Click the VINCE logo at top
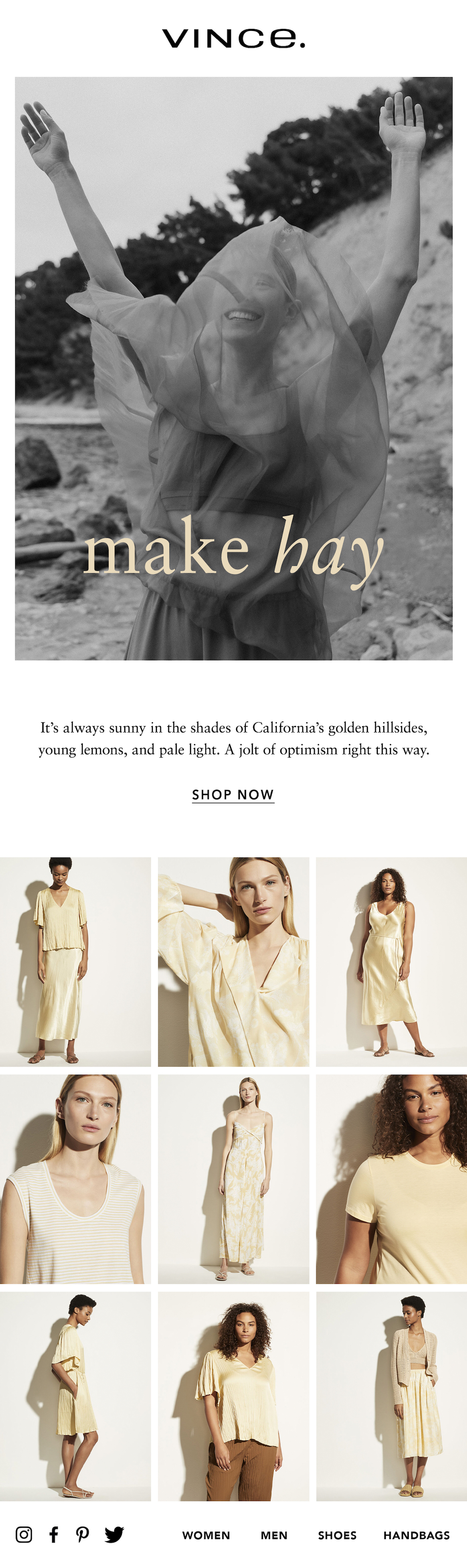This screenshot has width=467, height=1568. coord(233,38)
